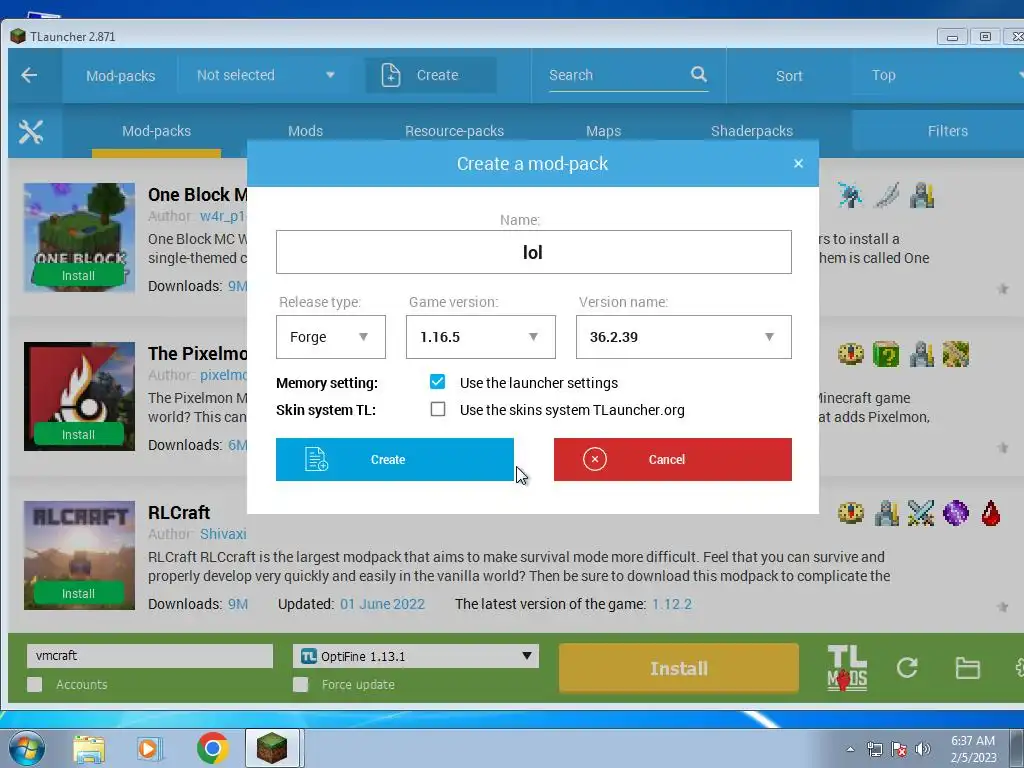Toggle the Accounts checkbox
The width and height of the screenshot is (1024, 768).
pos(35,684)
